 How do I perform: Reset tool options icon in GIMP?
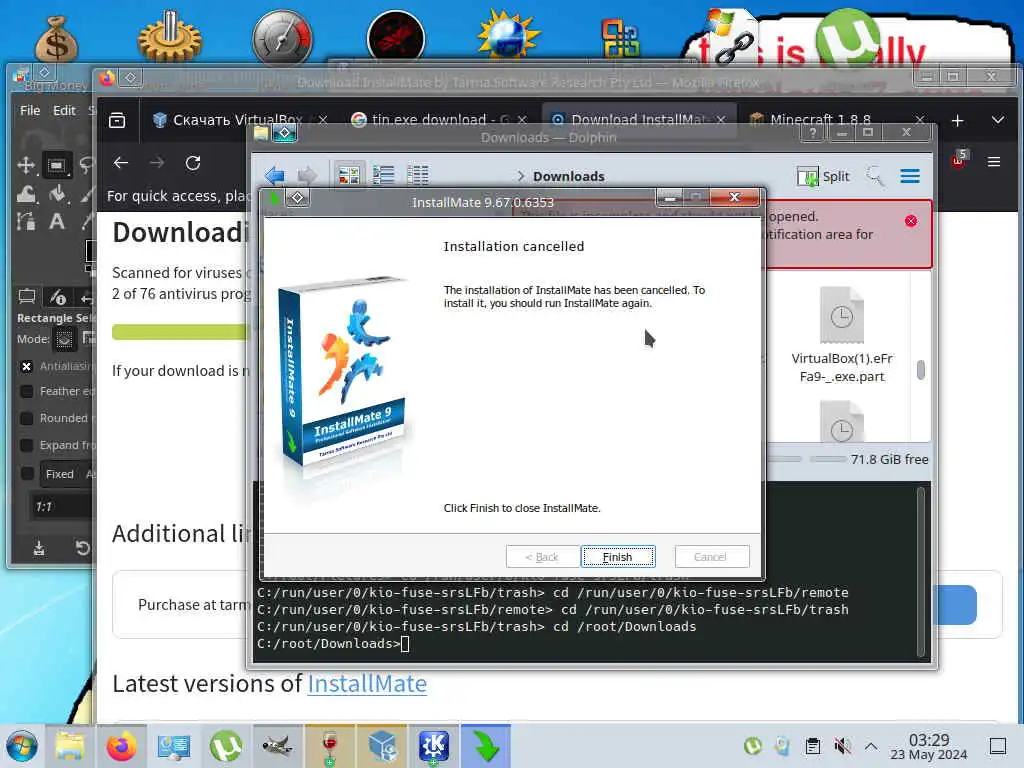pos(82,548)
